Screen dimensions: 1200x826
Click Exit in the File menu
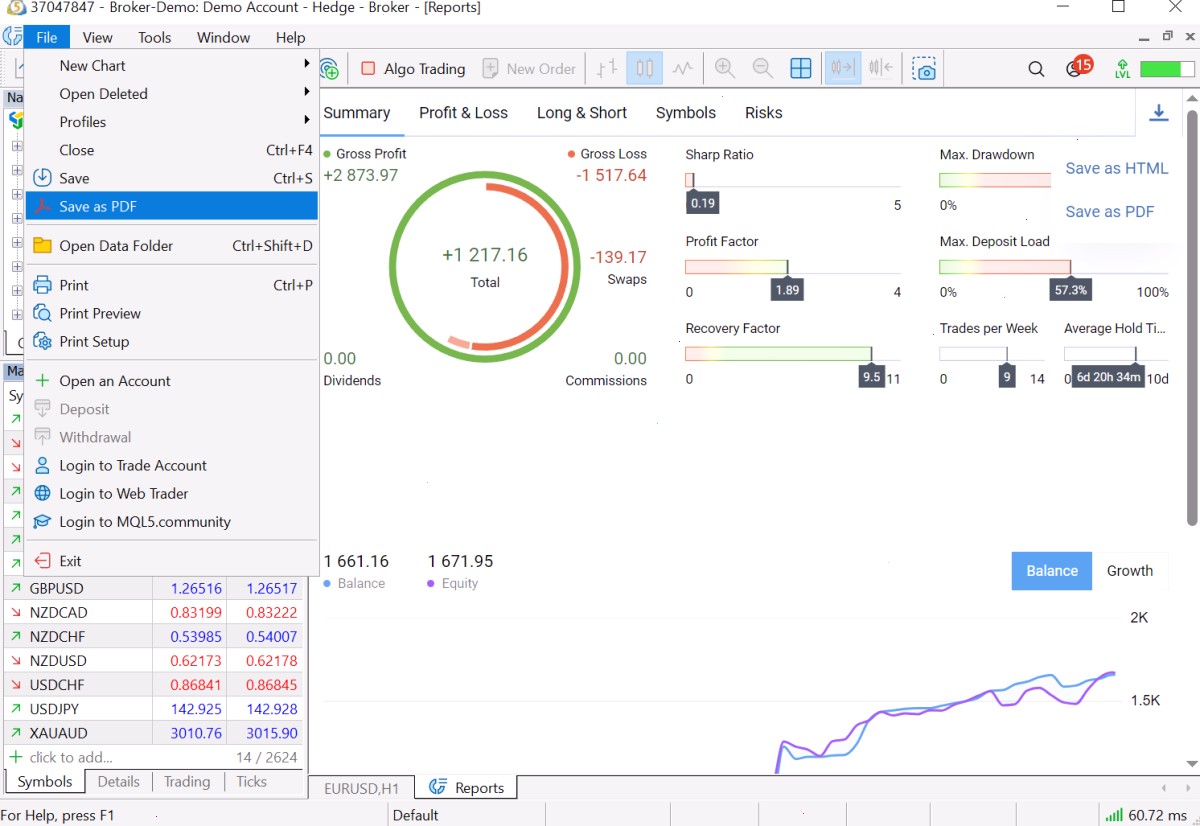171,561
